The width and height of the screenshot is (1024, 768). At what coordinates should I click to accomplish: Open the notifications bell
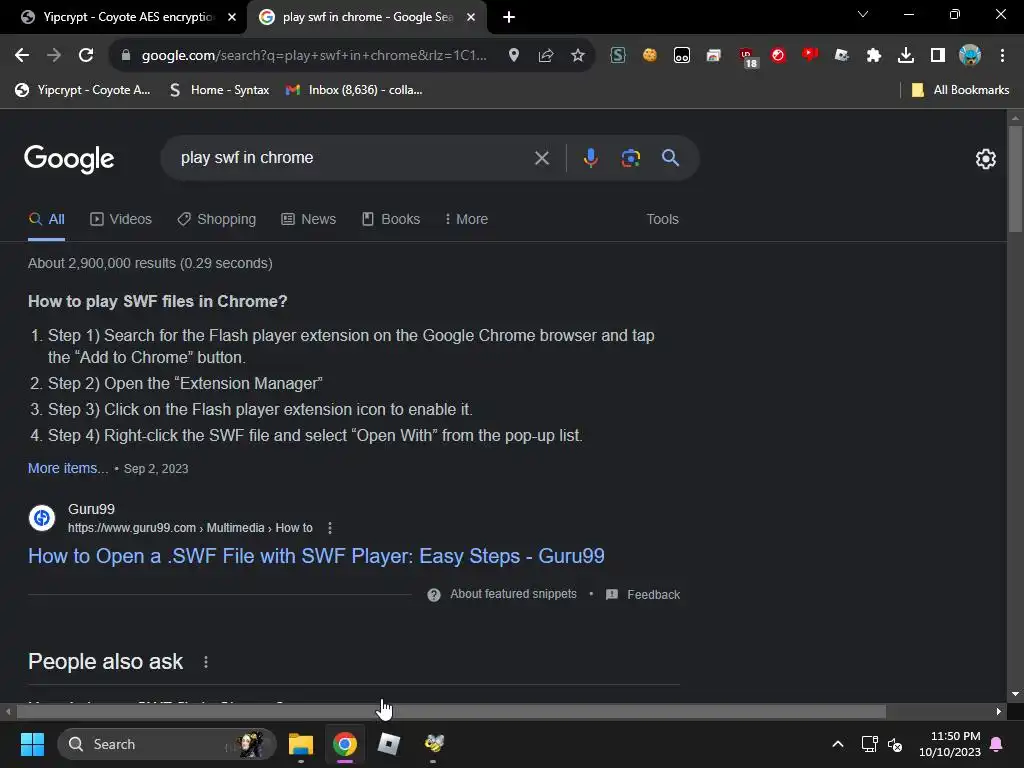(997, 744)
